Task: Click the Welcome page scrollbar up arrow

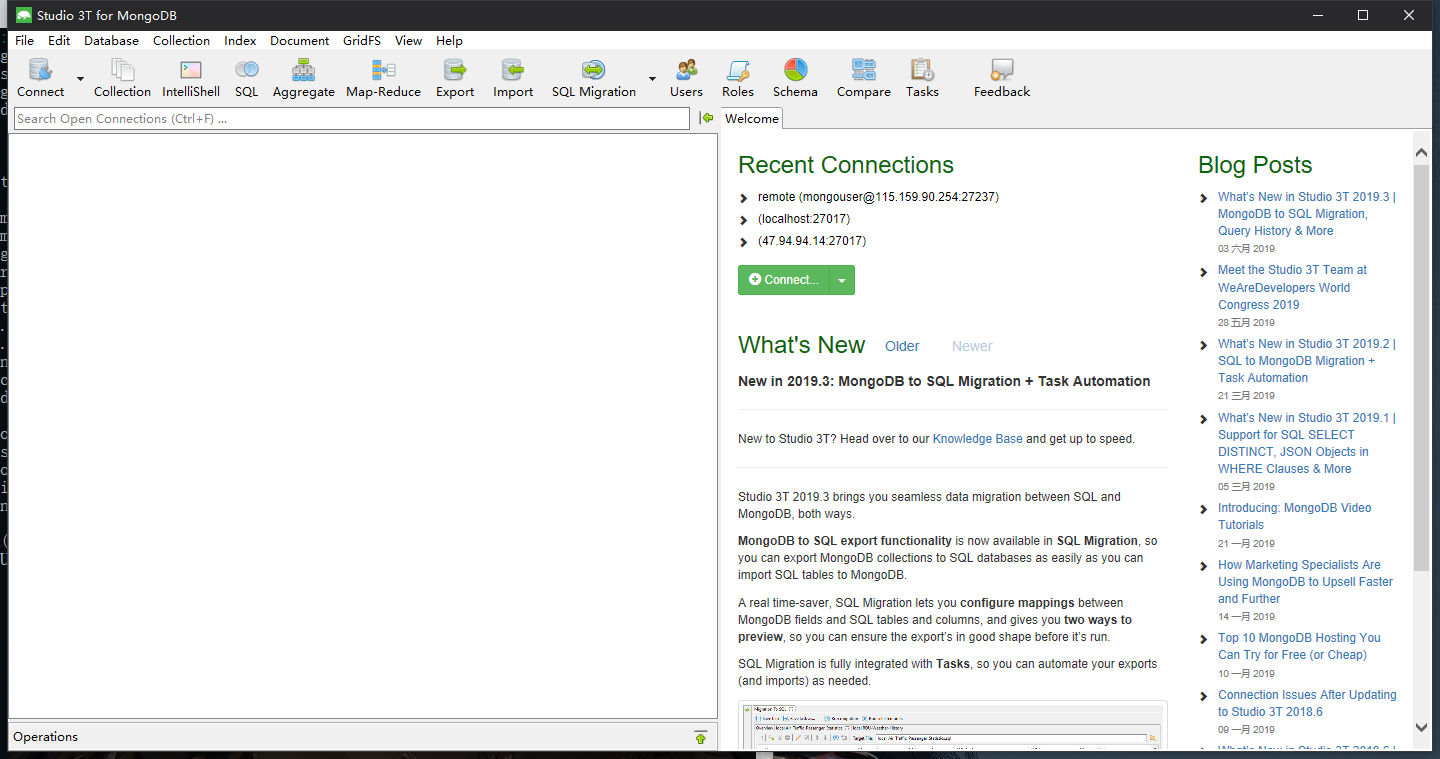Action: [x=1421, y=151]
